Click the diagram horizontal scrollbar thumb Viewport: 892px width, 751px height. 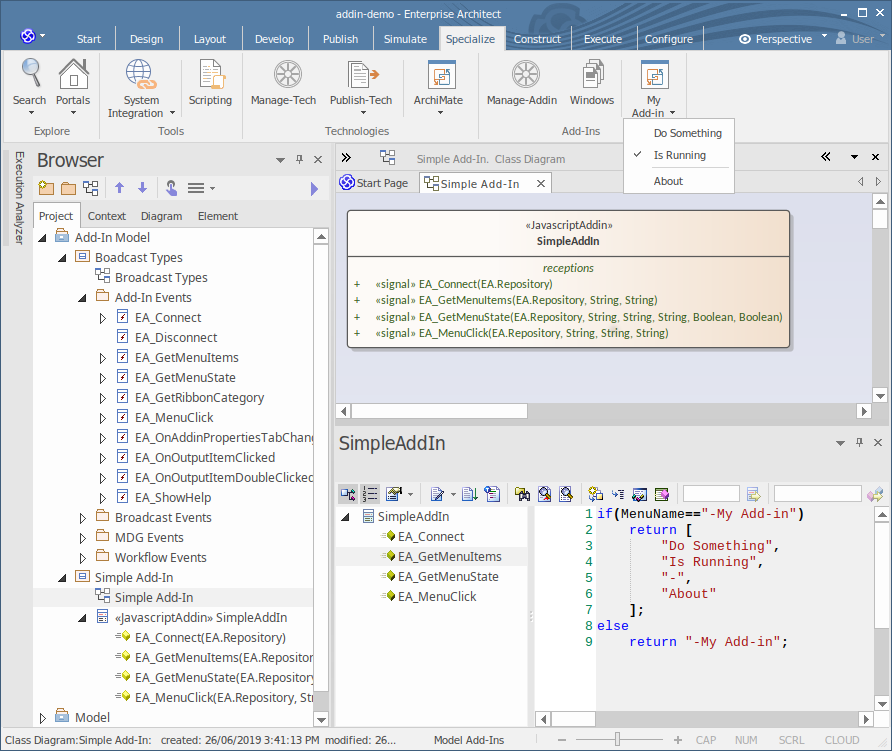click(439, 411)
